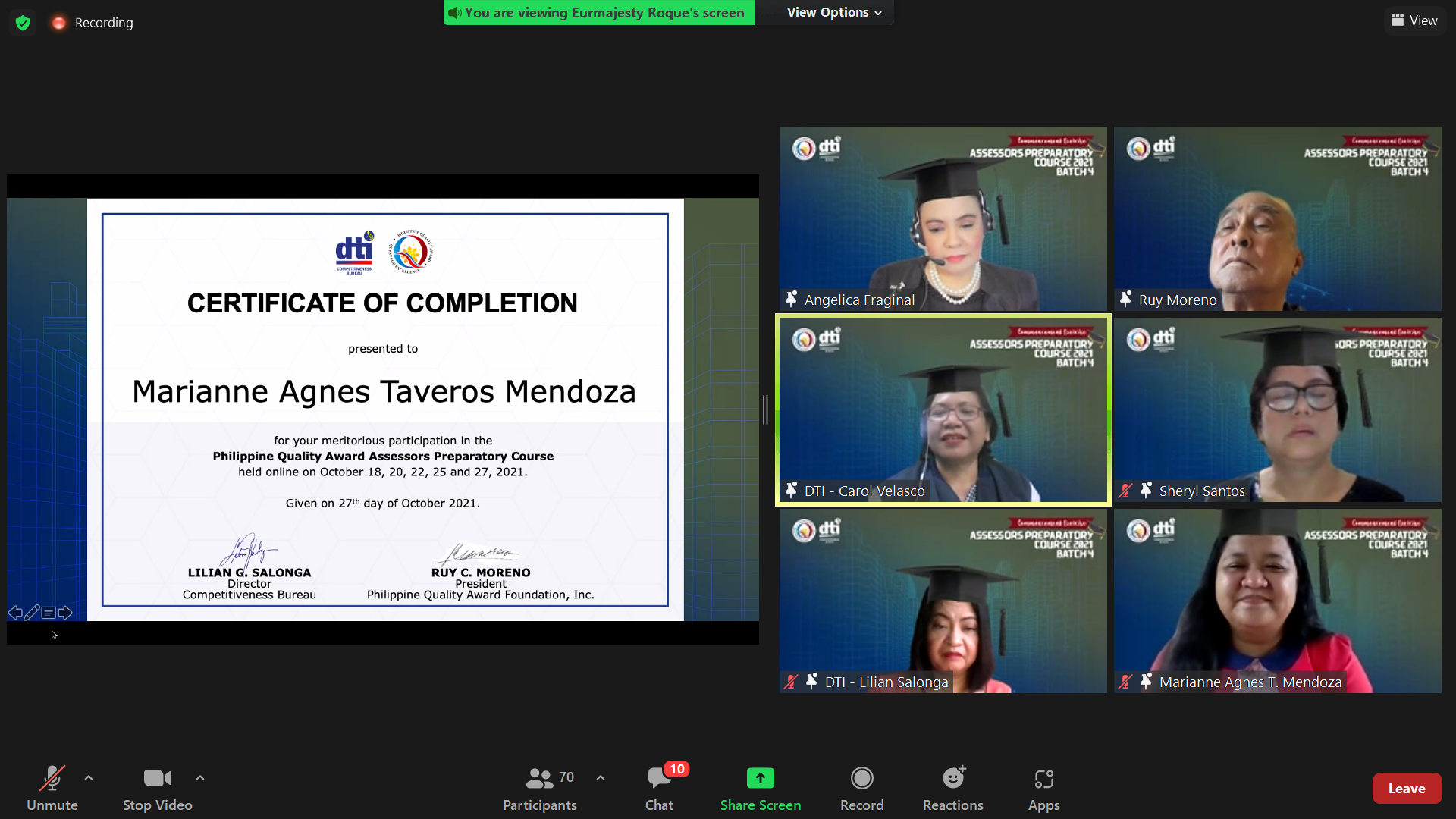Click 'You are viewing Eurmajesty Roque's screen' banner
The width and height of the screenshot is (1456, 819).
(x=599, y=13)
